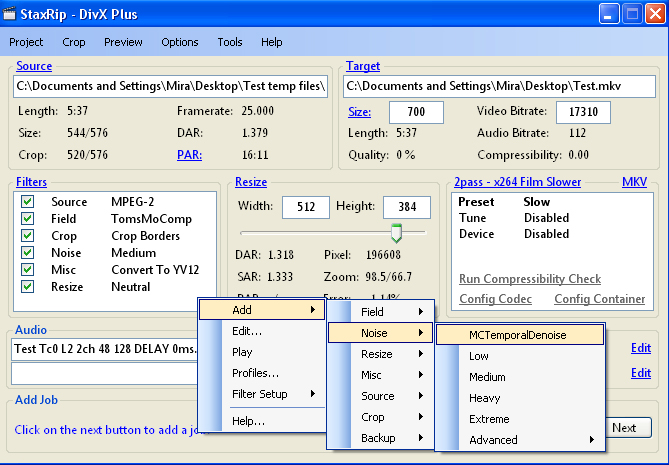Viewport: 669px width, 465px height.
Task: Click the second audio track Edit link
Action: coord(641,373)
